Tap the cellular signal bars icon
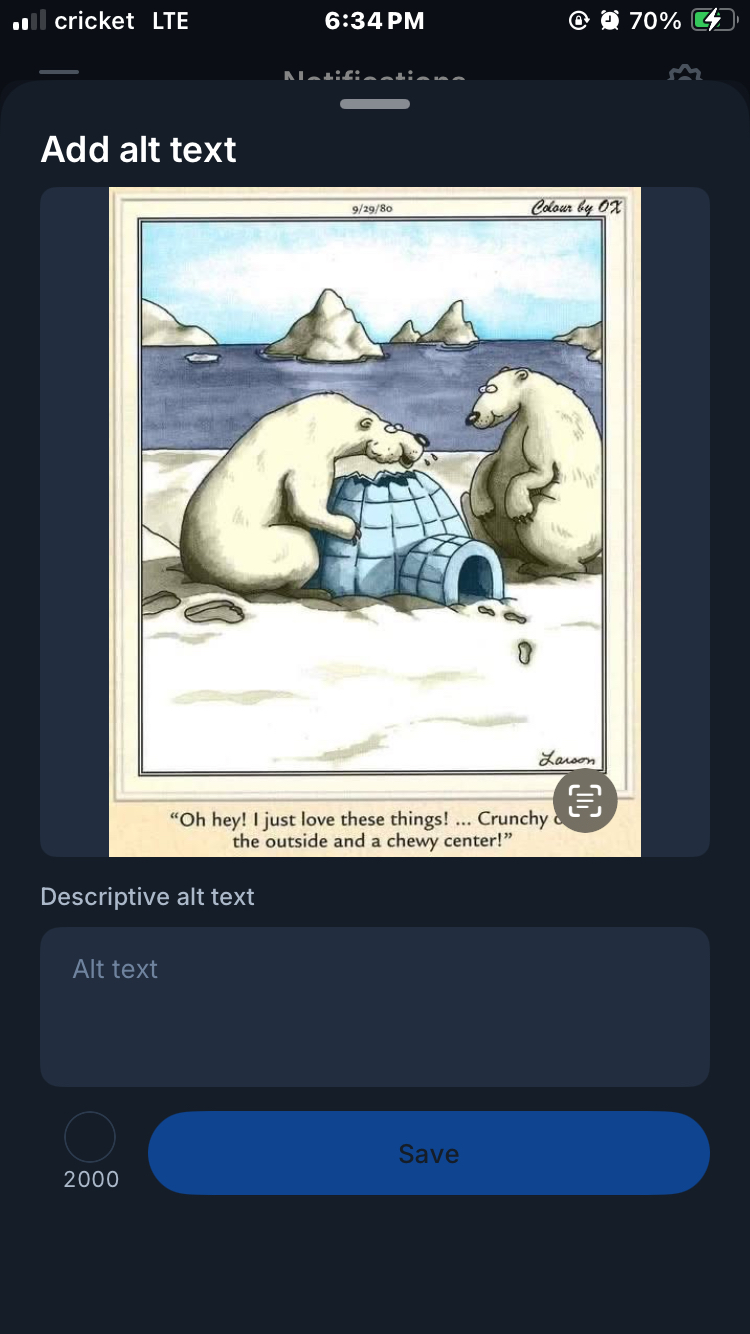The width and height of the screenshot is (750, 1334). coord(30,20)
